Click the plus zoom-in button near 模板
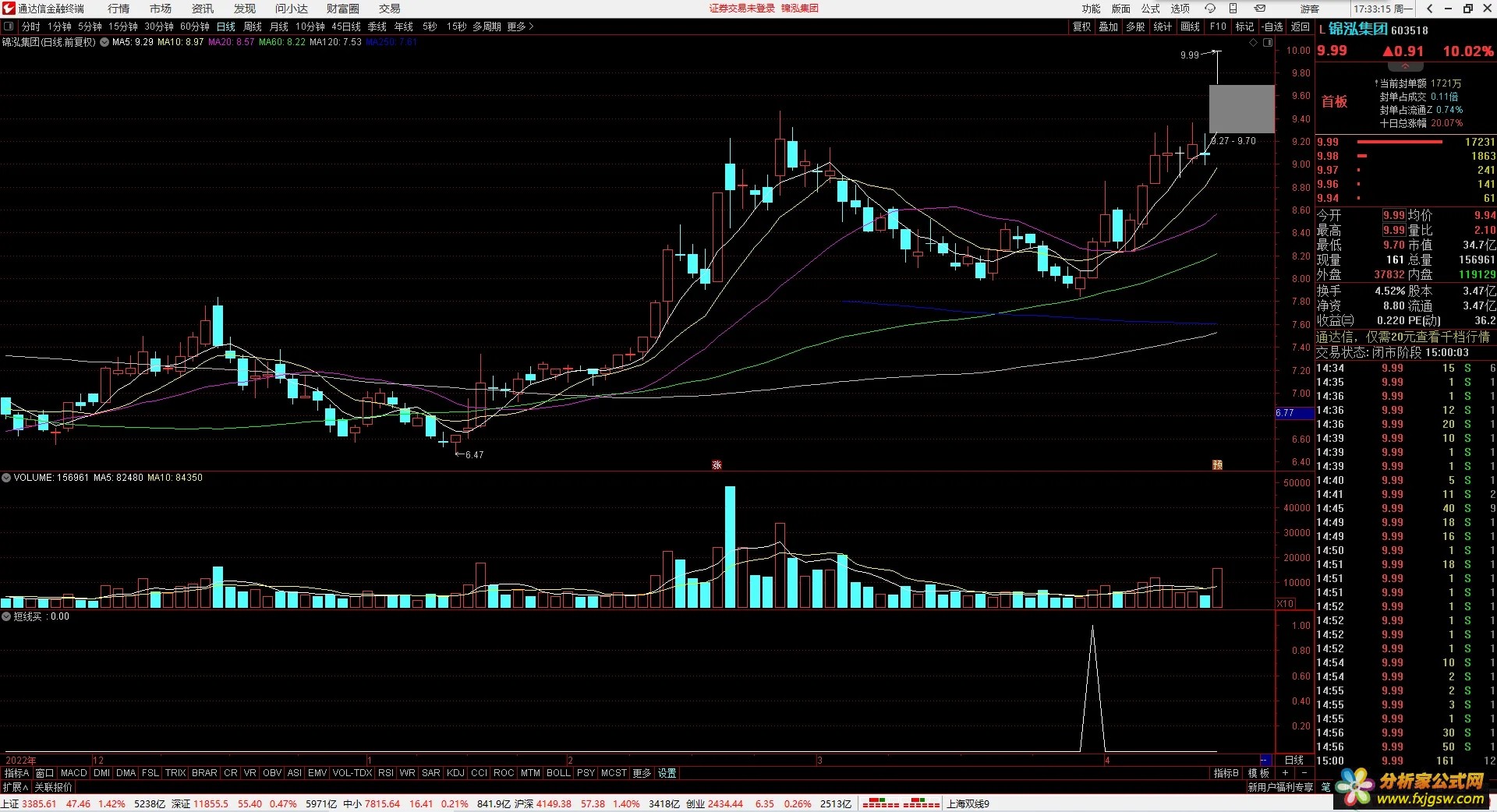The image size is (1497, 812). 1285,773
